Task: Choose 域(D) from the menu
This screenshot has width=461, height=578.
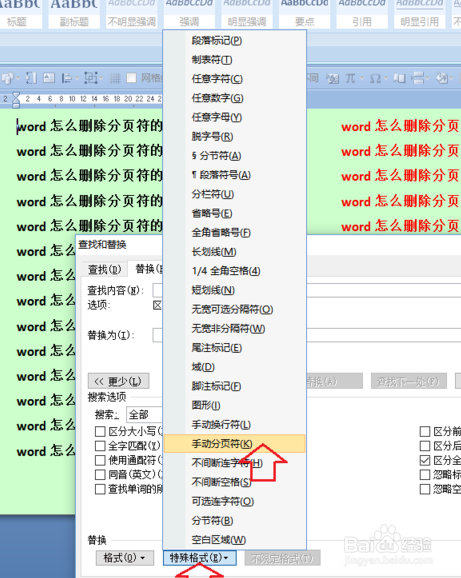Action: pyautogui.click(x=235, y=367)
